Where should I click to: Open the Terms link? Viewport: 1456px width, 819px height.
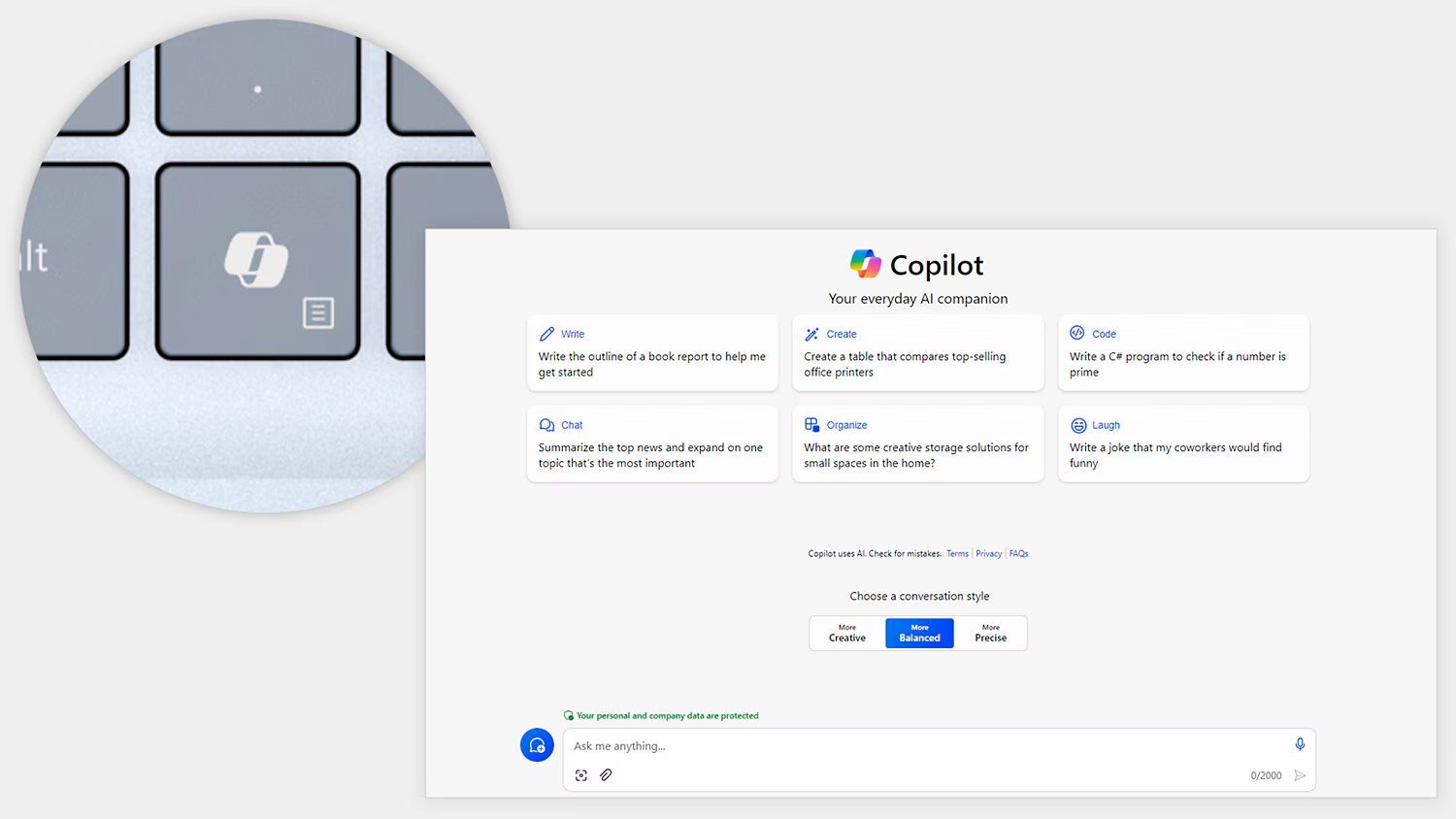tap(957, 554)
